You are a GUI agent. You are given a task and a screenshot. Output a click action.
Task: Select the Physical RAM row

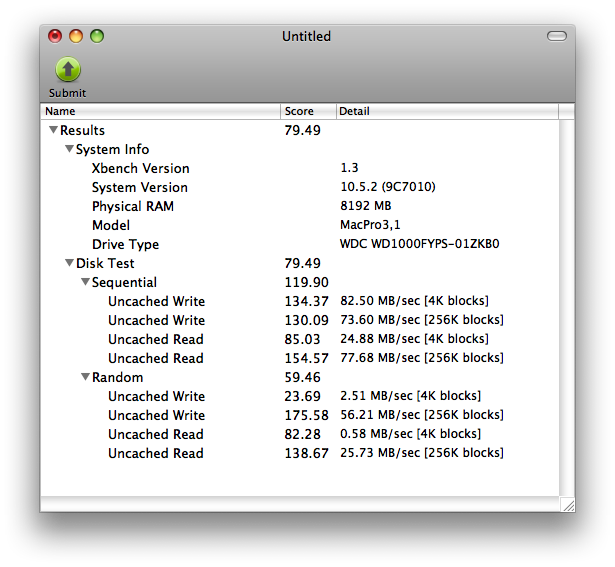[x=300, y=206]
